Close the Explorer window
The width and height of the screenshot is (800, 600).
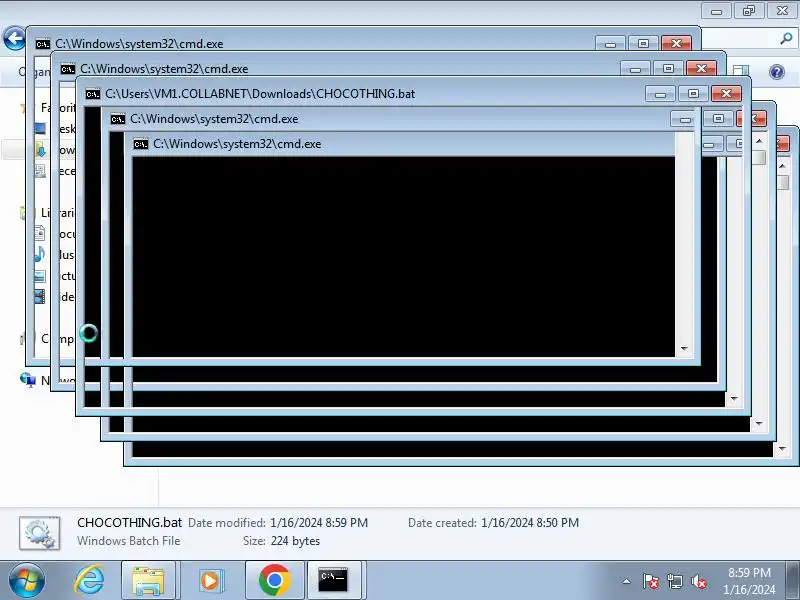coord(782,11)
